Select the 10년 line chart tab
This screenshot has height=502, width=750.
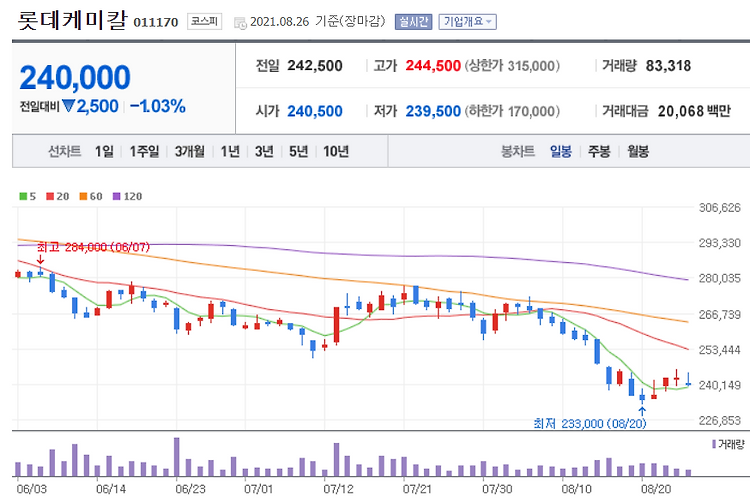(x=336, y=152)
